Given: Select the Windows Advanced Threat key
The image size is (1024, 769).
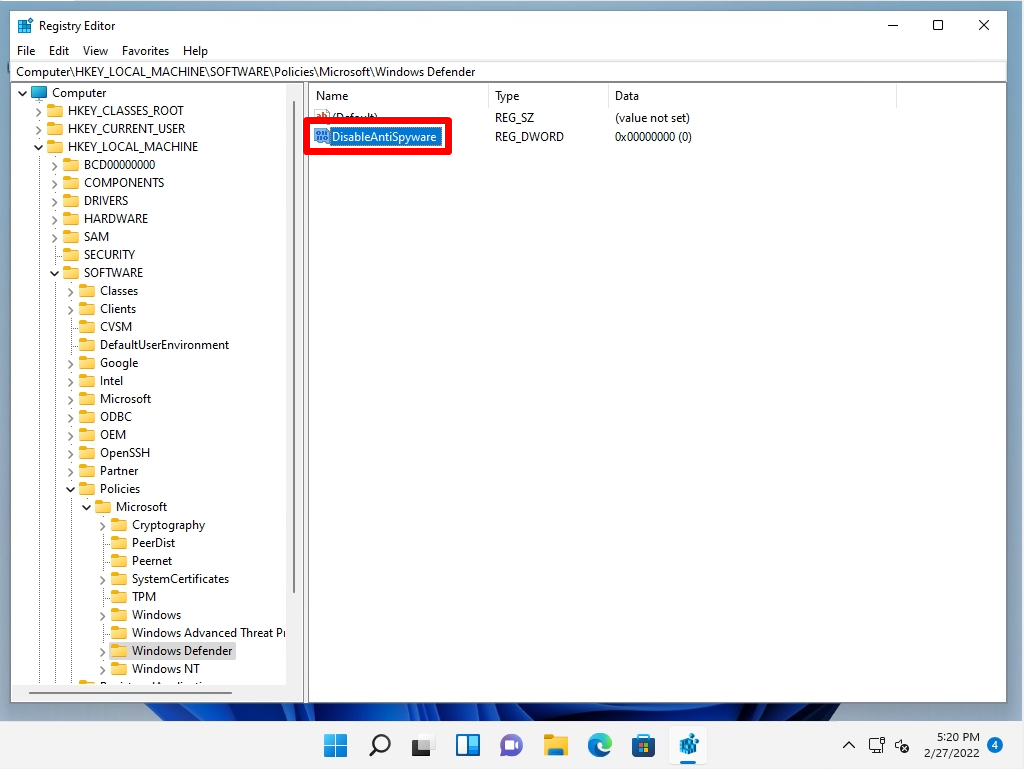Looking at the screenshot, I should click(x=208, y=633).
